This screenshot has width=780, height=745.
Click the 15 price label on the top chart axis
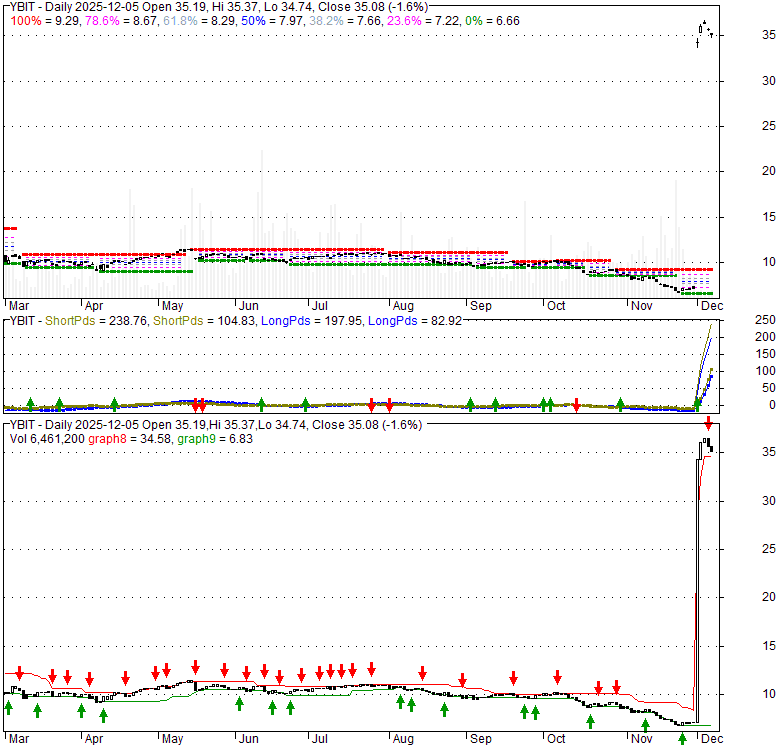[769, 216]
